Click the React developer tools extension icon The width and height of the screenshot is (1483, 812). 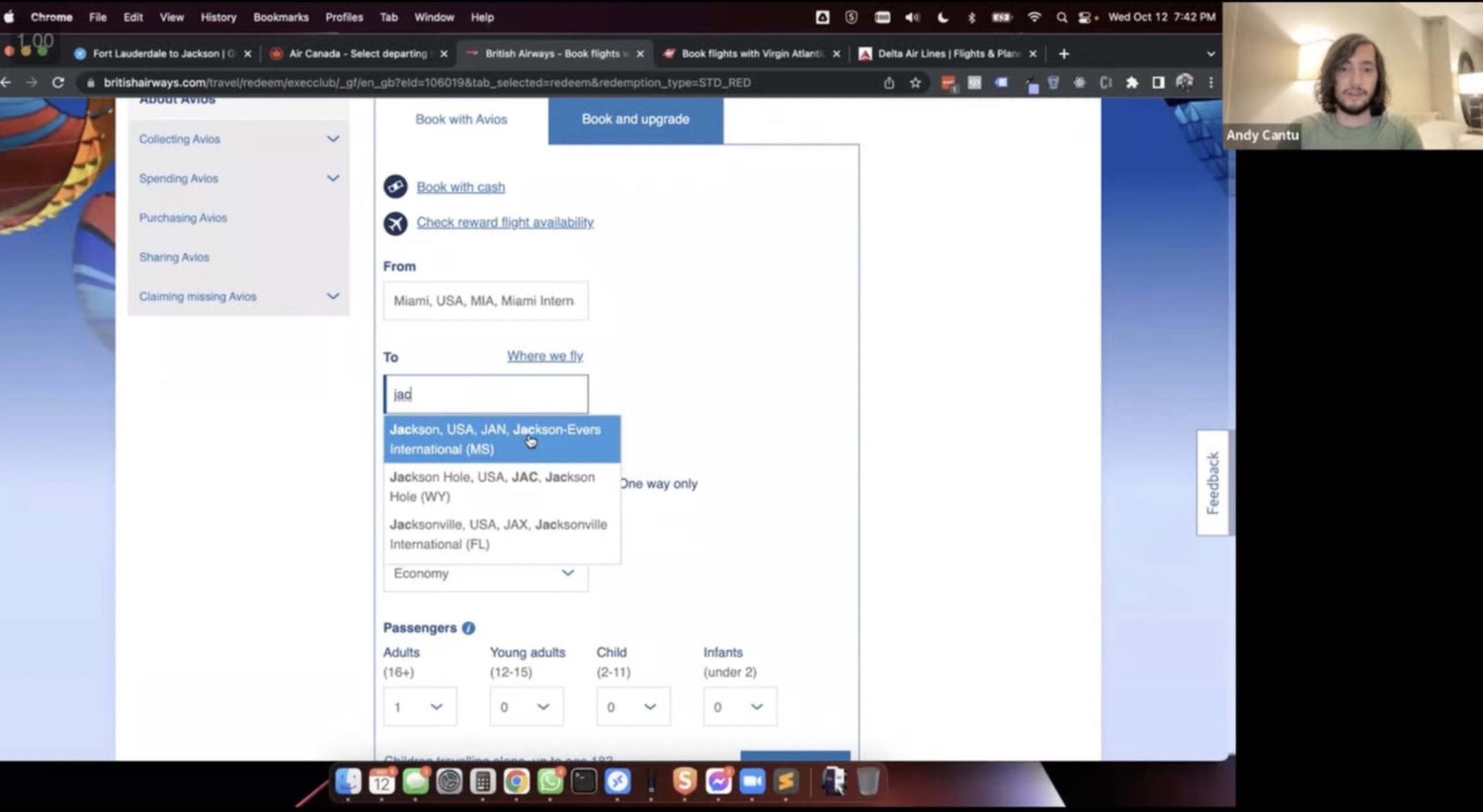click(x=1079, y=83)
